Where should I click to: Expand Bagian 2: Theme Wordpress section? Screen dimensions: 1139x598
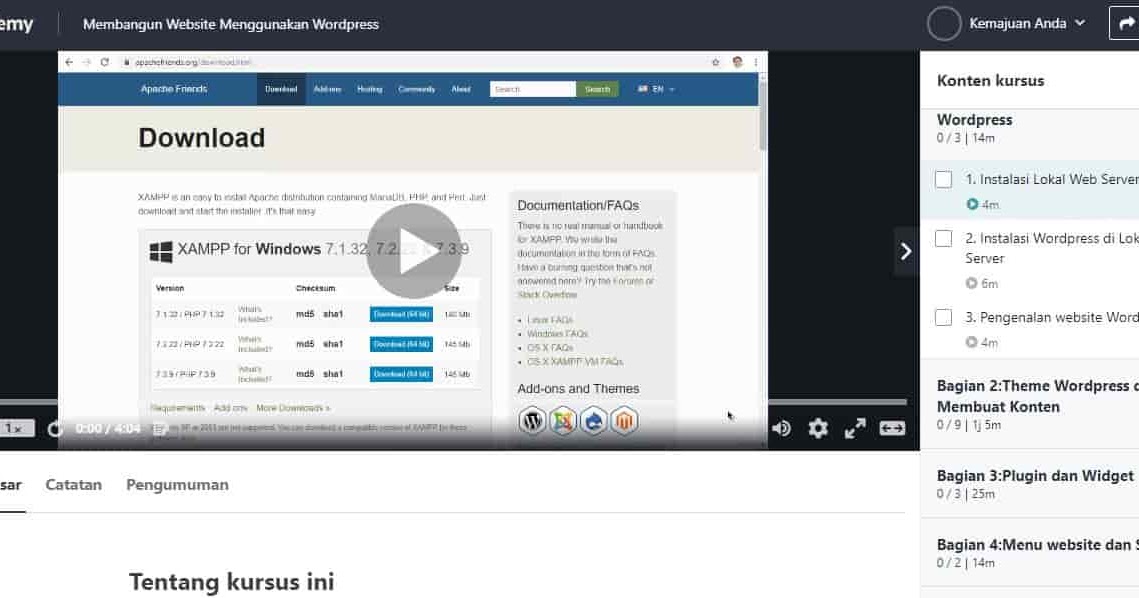tap(1029, 405)
